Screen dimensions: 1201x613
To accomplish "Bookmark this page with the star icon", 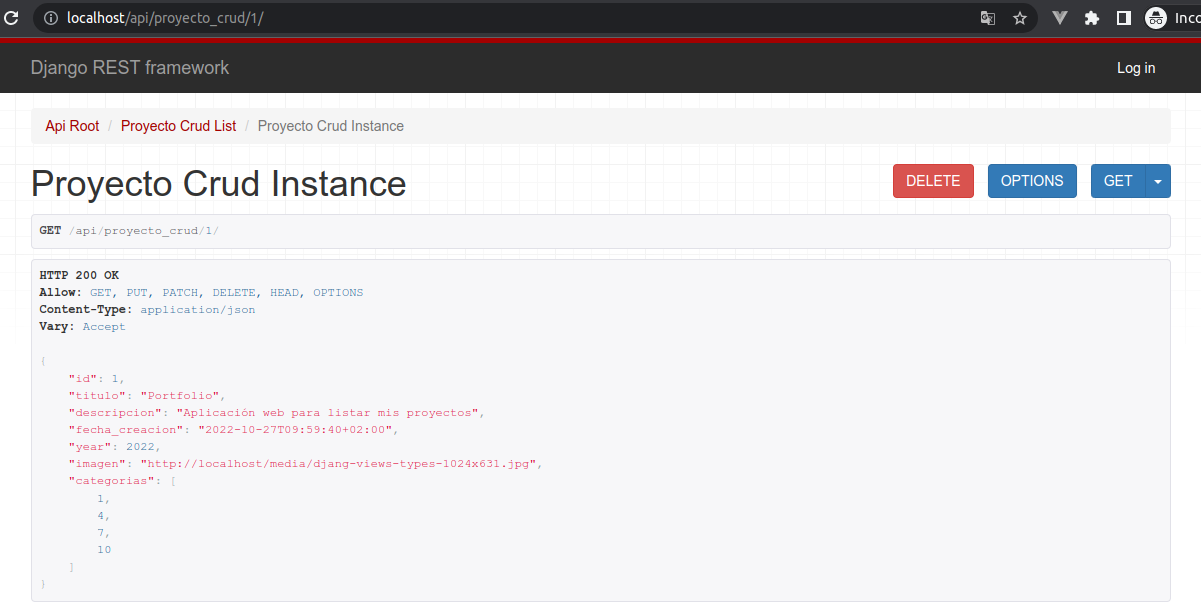I will 1019,18.
